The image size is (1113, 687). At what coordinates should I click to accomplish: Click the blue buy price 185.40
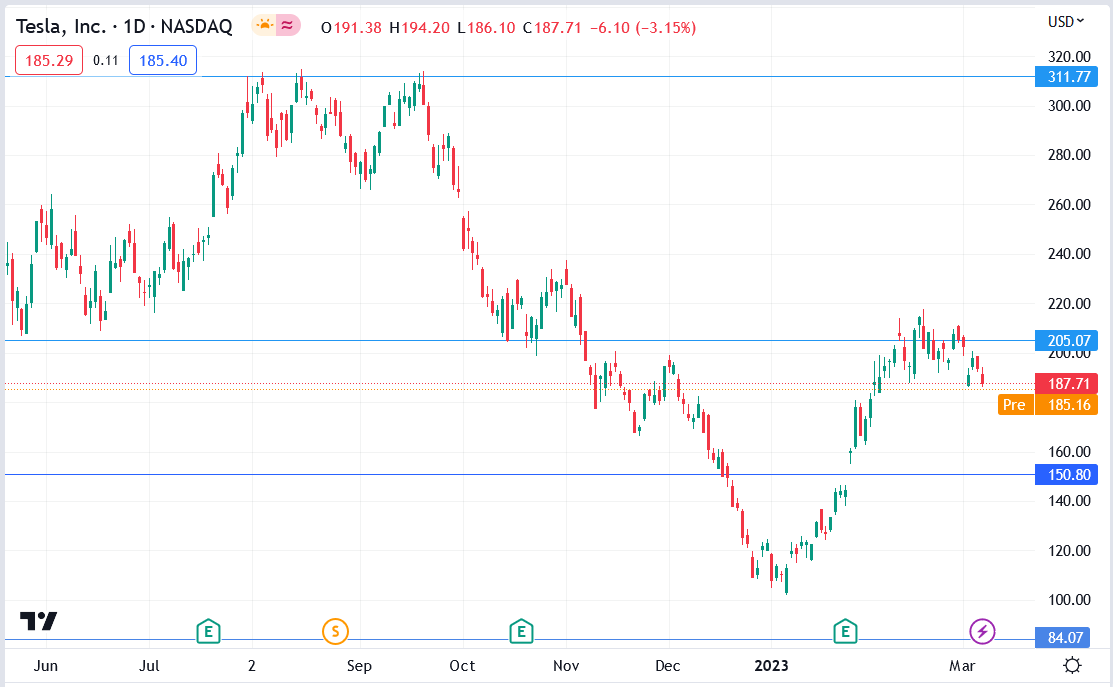tap(163, 60)
